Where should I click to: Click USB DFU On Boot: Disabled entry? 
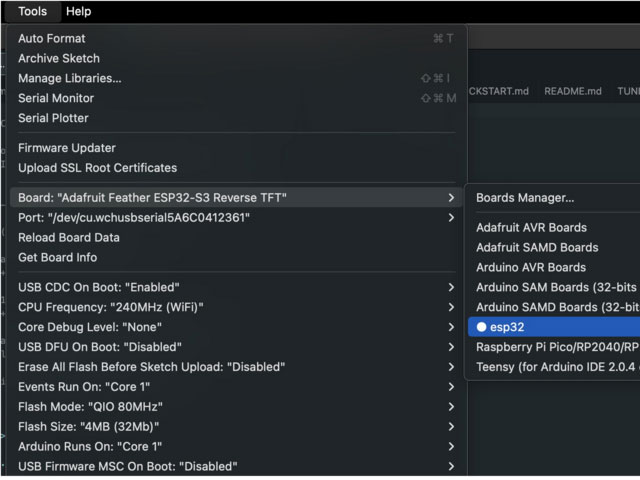point(236,348)
